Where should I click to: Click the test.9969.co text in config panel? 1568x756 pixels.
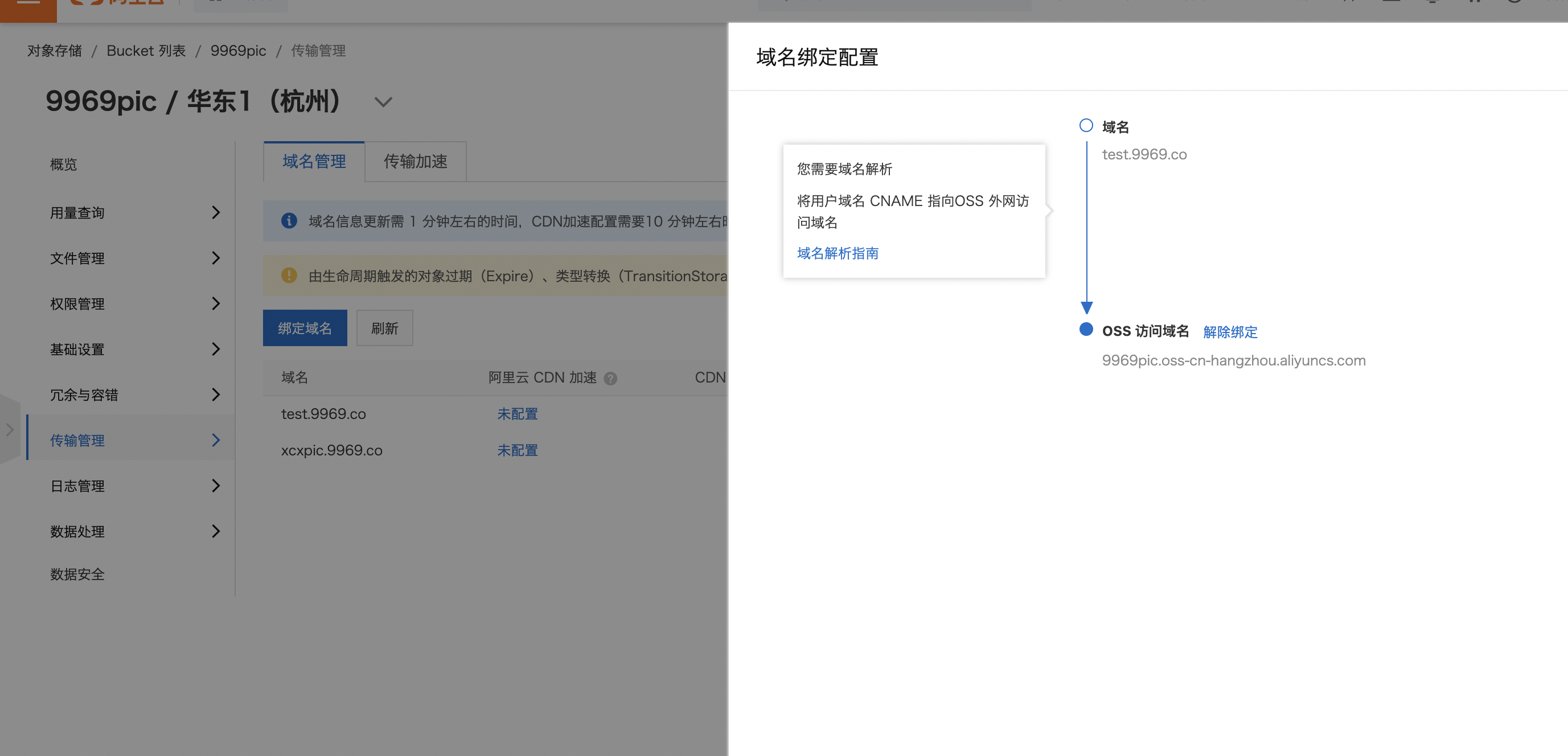pyautogui.click(x=1144, y=155)
